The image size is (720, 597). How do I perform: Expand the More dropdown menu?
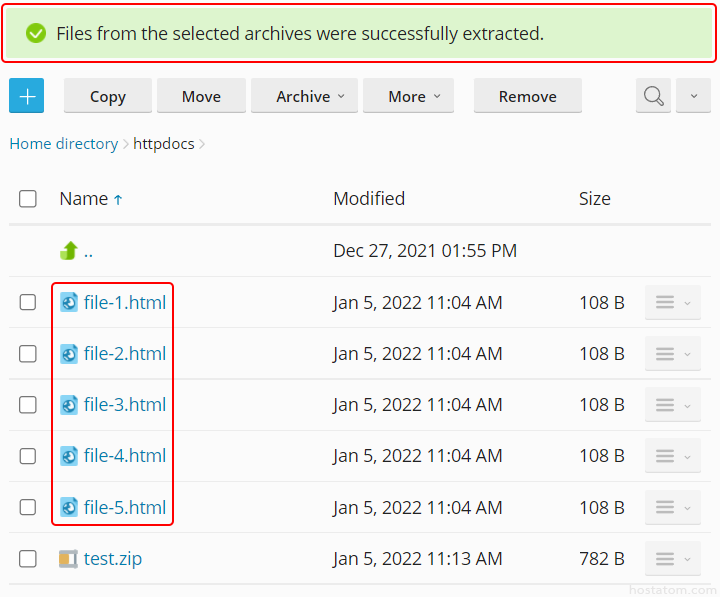tap(408, 96)
